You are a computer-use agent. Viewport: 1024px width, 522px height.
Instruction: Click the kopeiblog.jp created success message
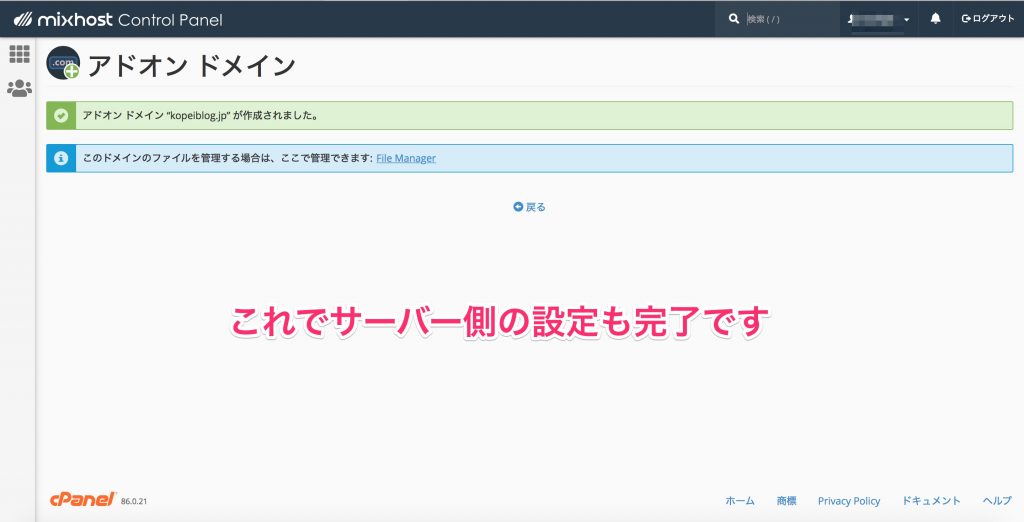pyautogui.click(x=200, y=115)
